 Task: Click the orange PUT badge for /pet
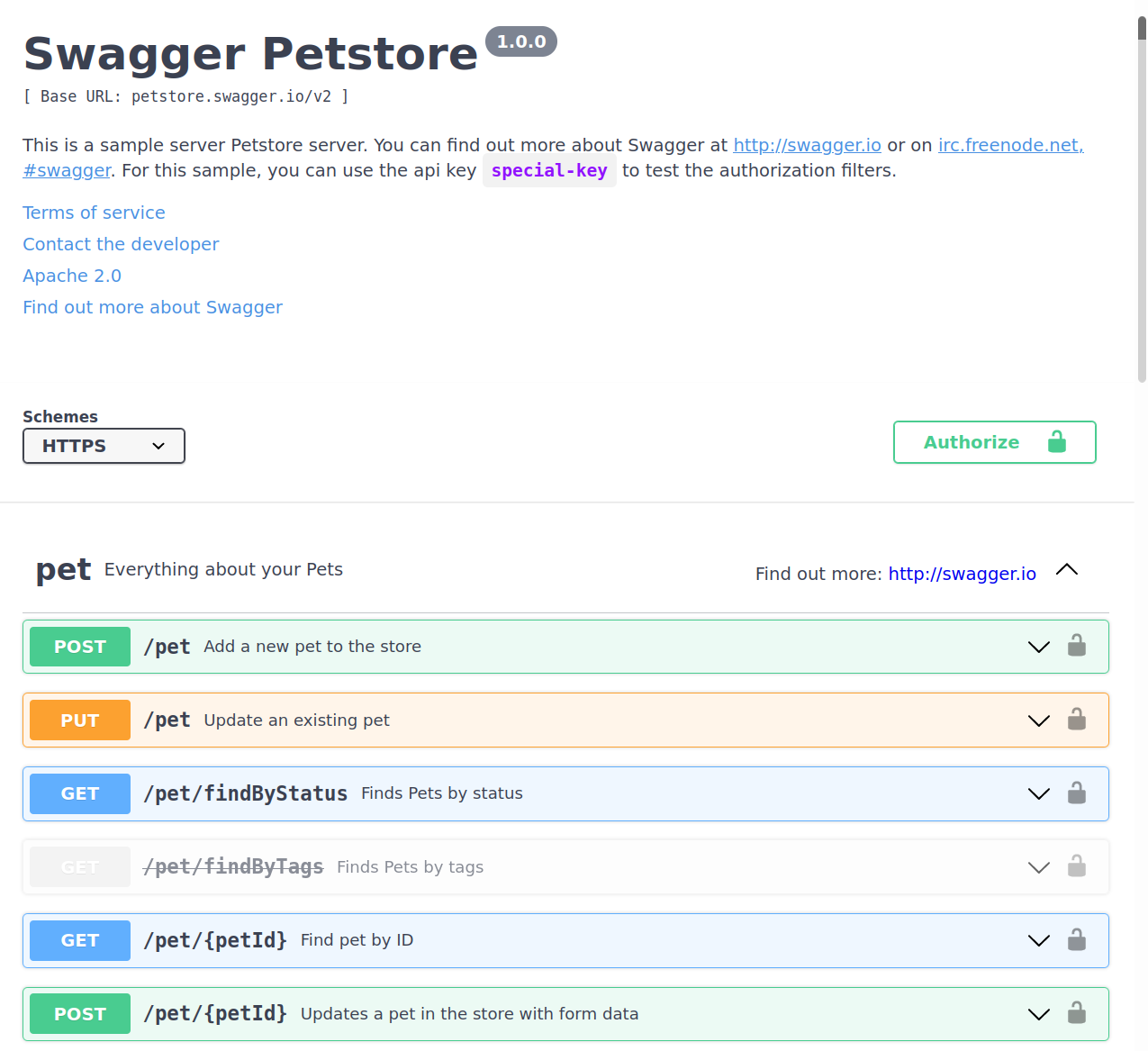coord(80,720)
